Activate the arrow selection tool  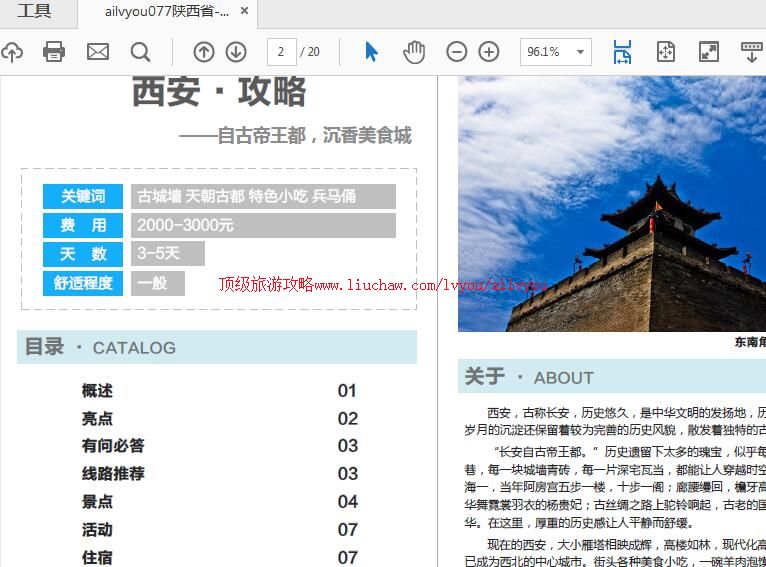tap(371, 52)
